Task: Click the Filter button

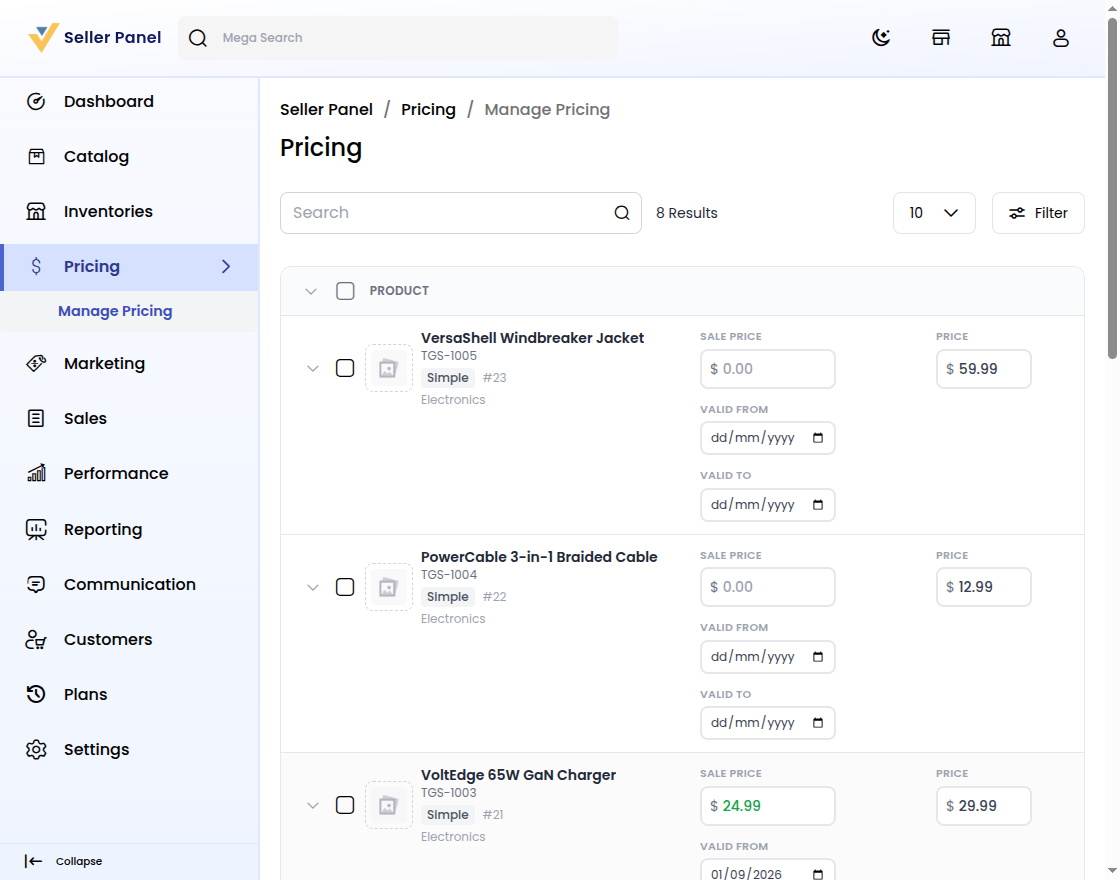Action: (x=1038, y=213)
